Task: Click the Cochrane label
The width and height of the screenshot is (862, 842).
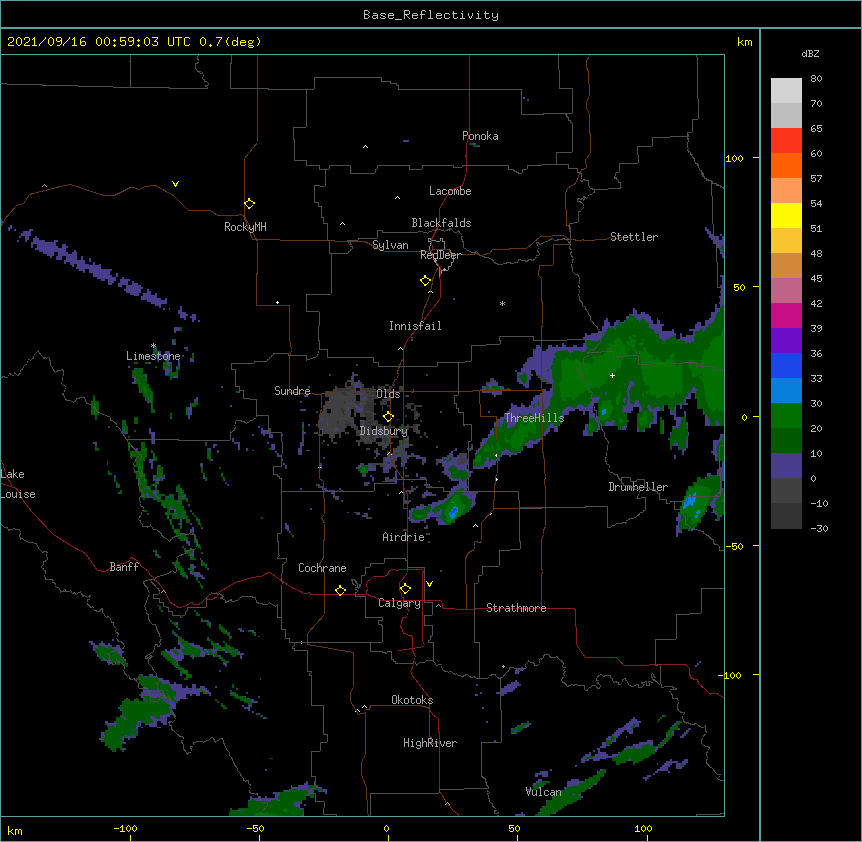Action: click(322, 568)
